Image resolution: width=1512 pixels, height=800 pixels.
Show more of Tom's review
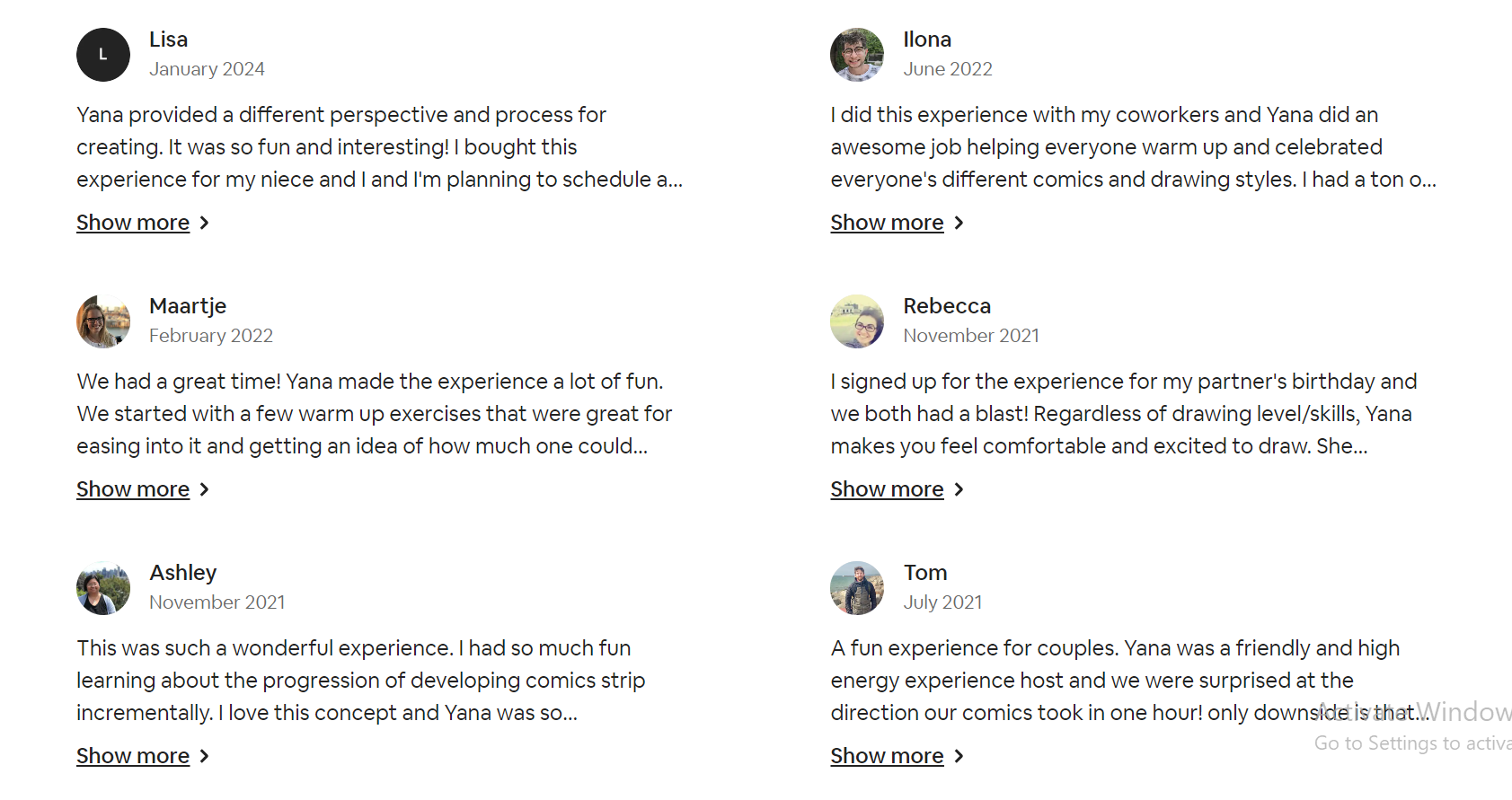click(x=887, y=756)
